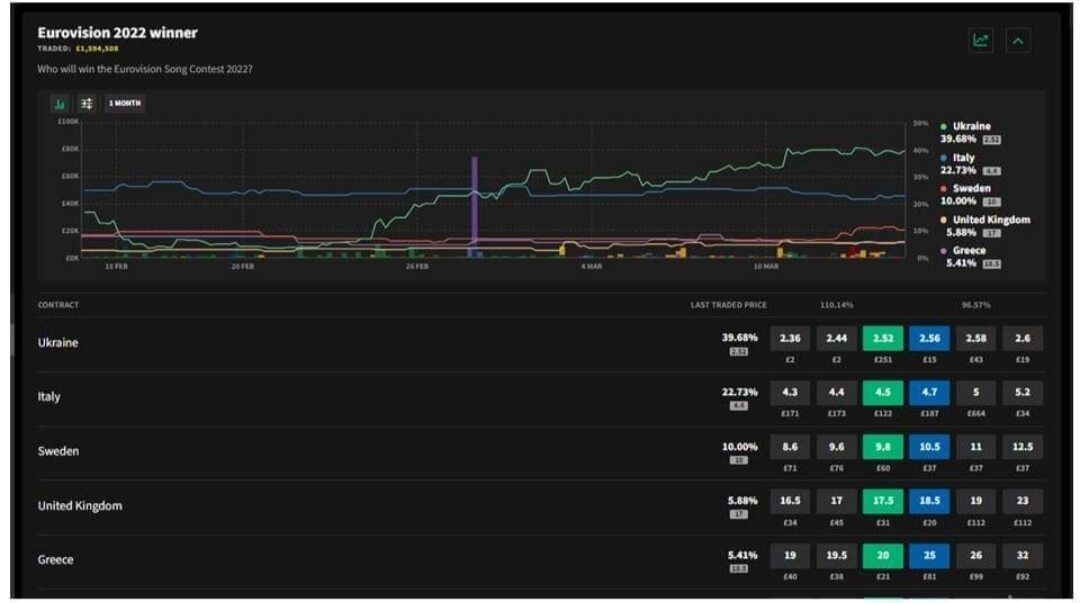Collapse the Eurovision 2022 winner market panel
Screen dimensions: 1080x603
1018,41
